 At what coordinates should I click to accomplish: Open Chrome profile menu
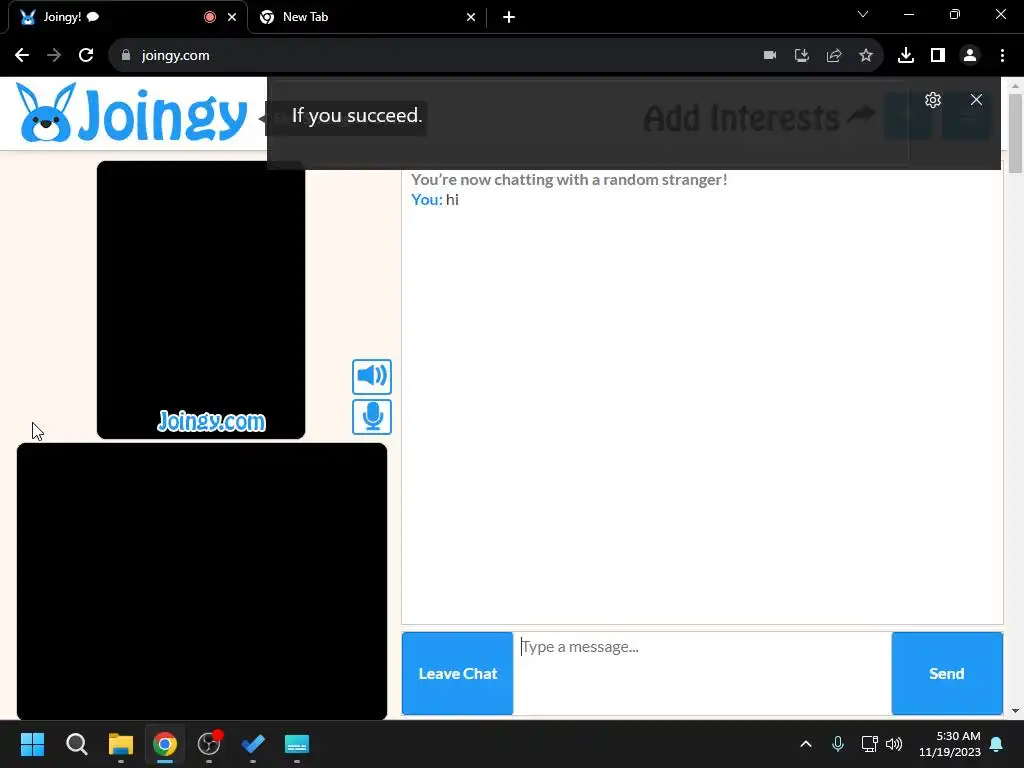click(x=970, y=56)
